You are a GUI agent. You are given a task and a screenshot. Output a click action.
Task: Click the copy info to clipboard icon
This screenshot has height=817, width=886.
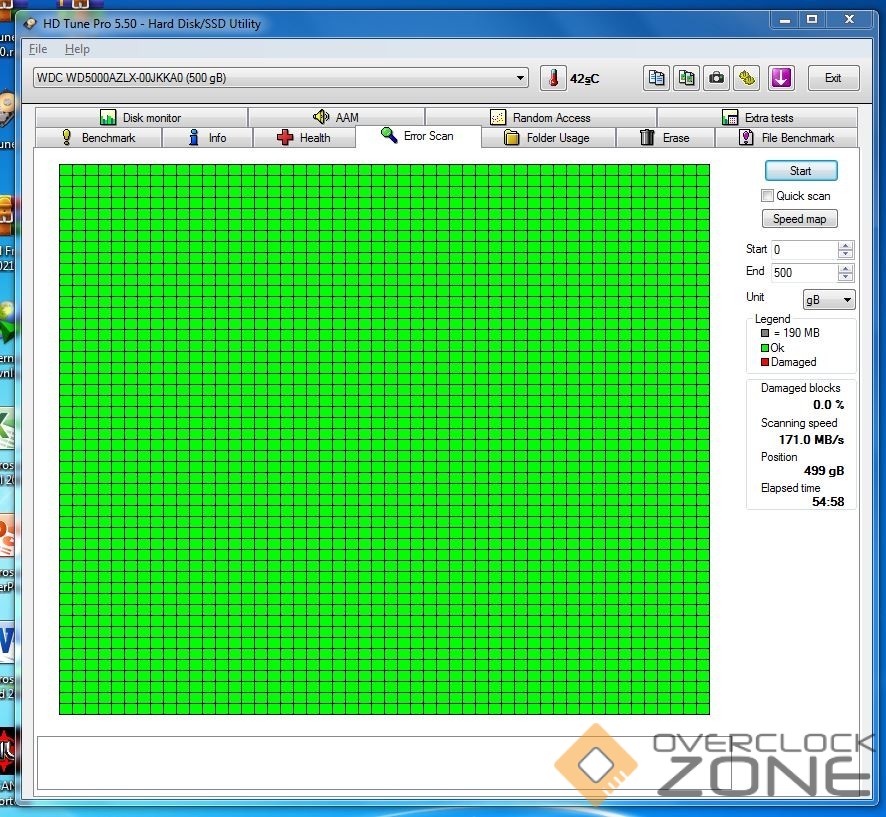point(656,78)
